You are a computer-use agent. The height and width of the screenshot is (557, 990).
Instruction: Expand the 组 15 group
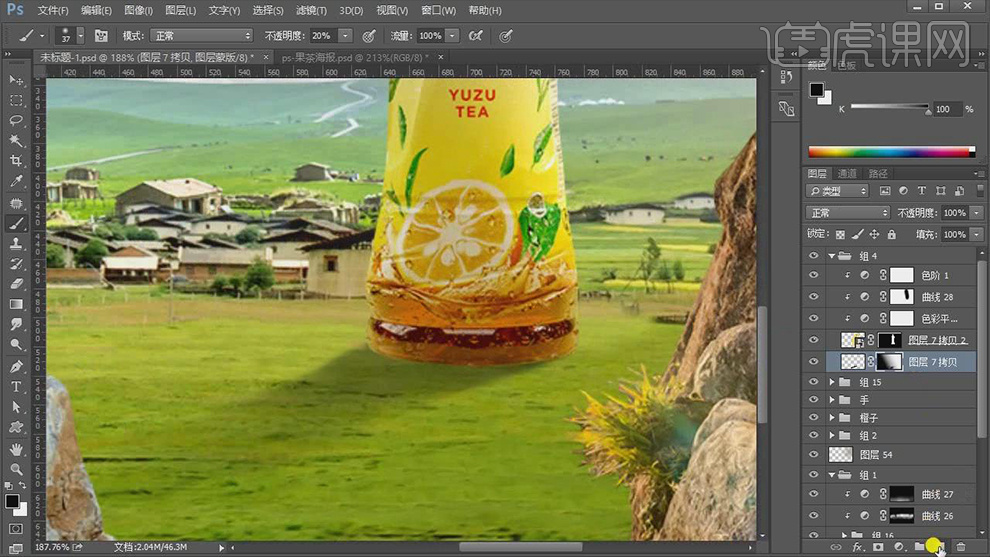[832, 382]
